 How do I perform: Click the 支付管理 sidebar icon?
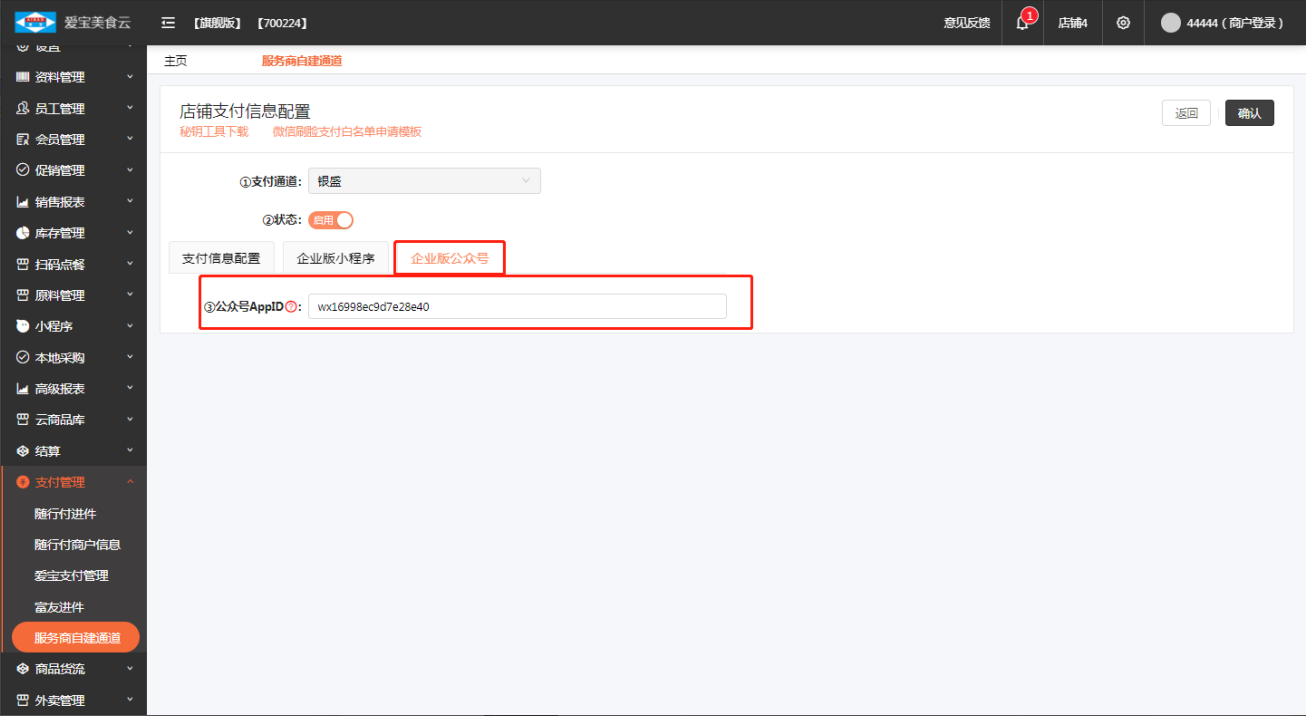point(22,482)
